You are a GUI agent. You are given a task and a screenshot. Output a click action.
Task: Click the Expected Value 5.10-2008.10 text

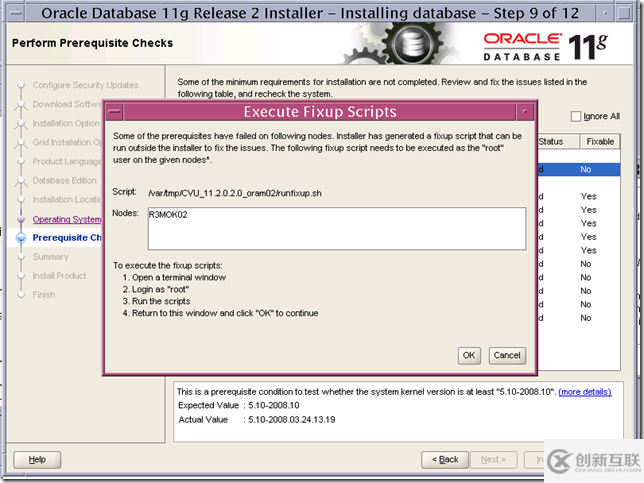(239, 405)
